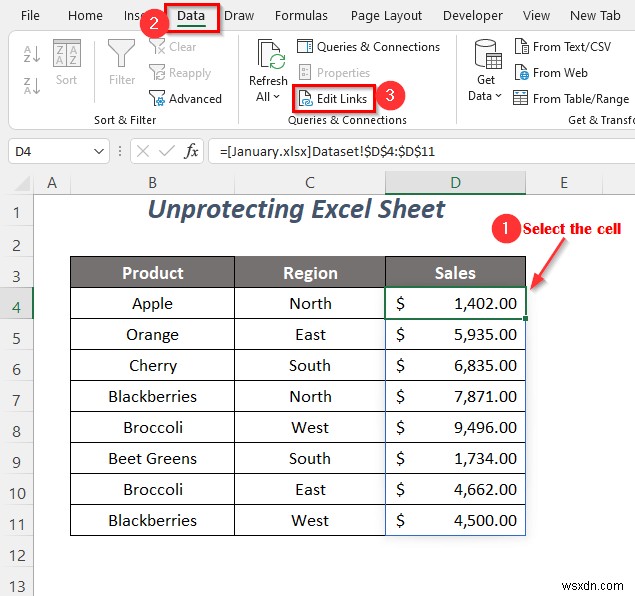The height and width of the screenshot is (596, 635).
Task: Click the Refresh All icon
Action: [271, 54]
